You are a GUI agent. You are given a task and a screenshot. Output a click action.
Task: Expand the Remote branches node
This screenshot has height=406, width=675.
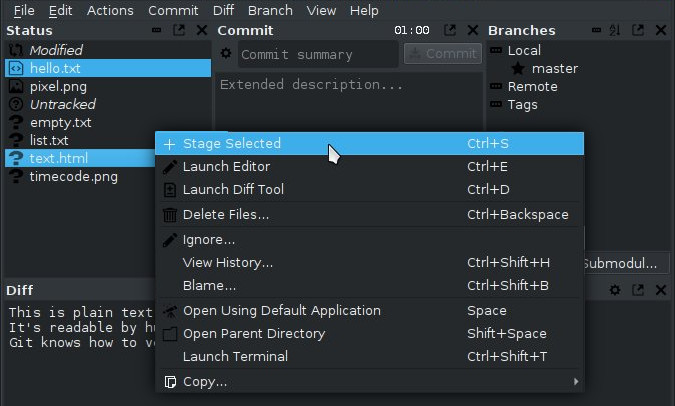point(496,87)
